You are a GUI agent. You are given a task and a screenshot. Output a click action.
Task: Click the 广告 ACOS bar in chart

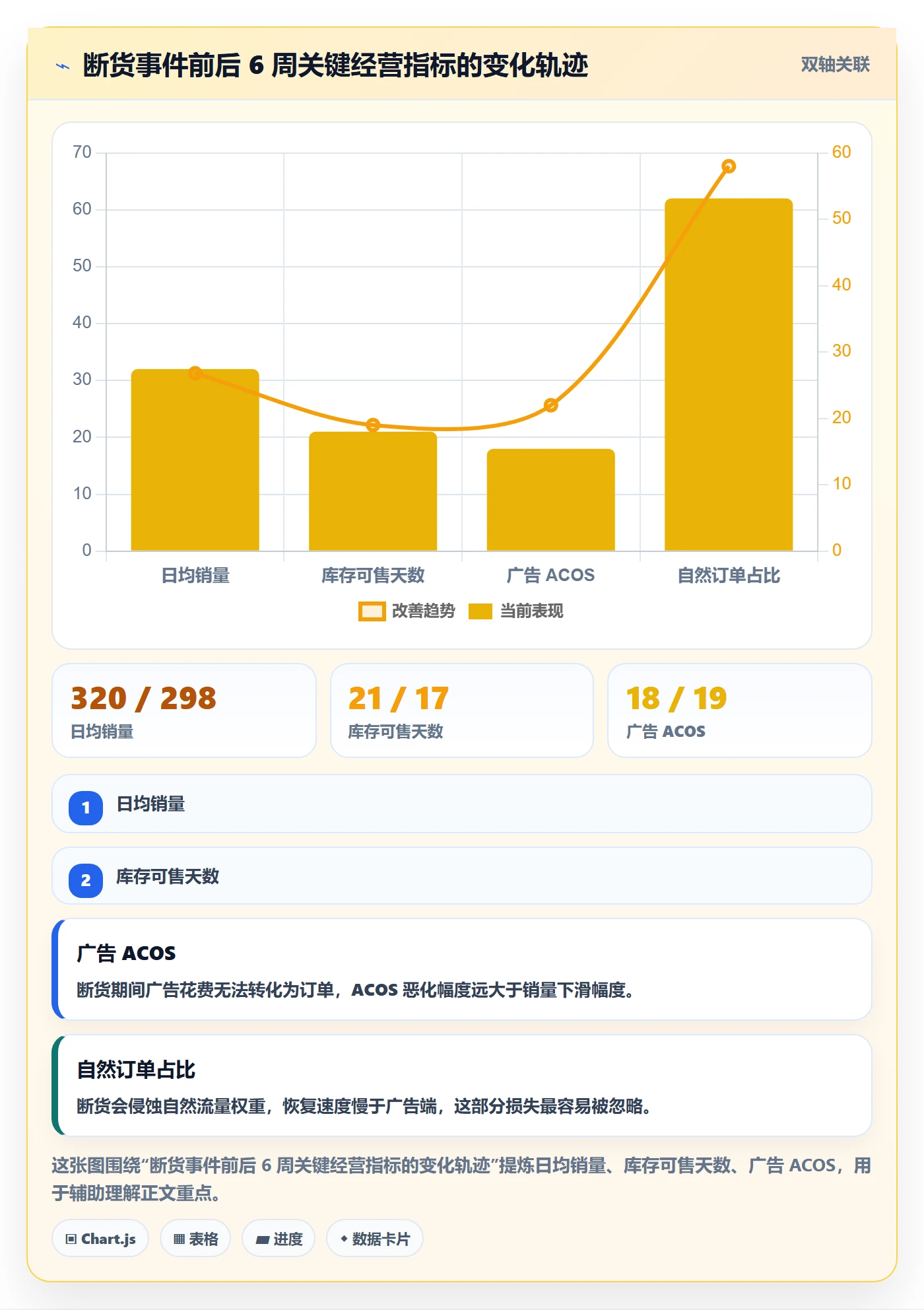(551, 500)
